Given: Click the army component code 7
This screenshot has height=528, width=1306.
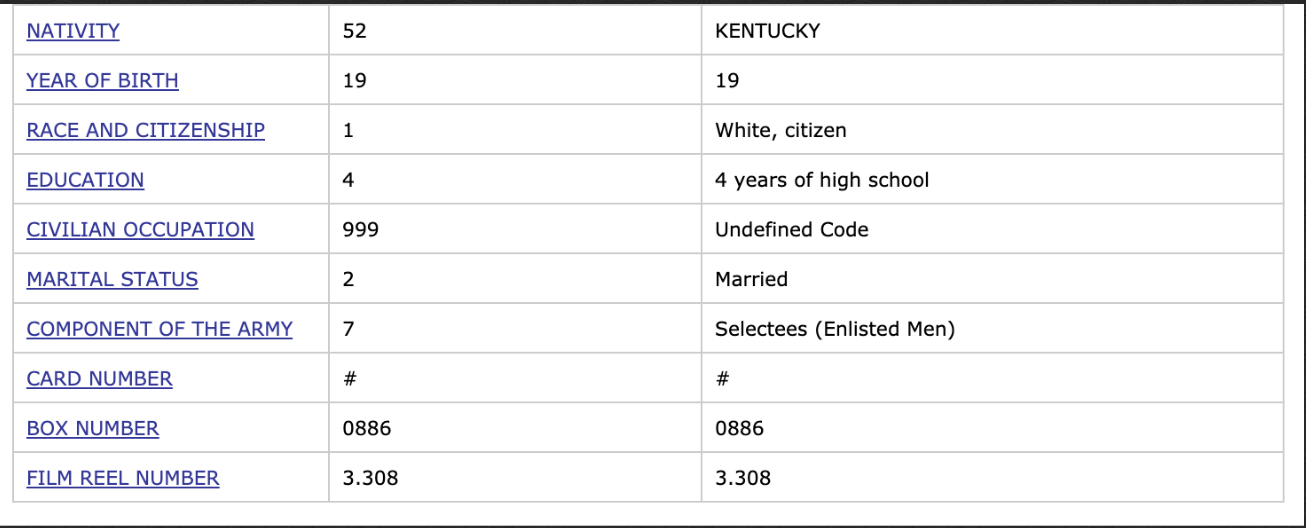Looking at the screenshot, I should [348, 329].
